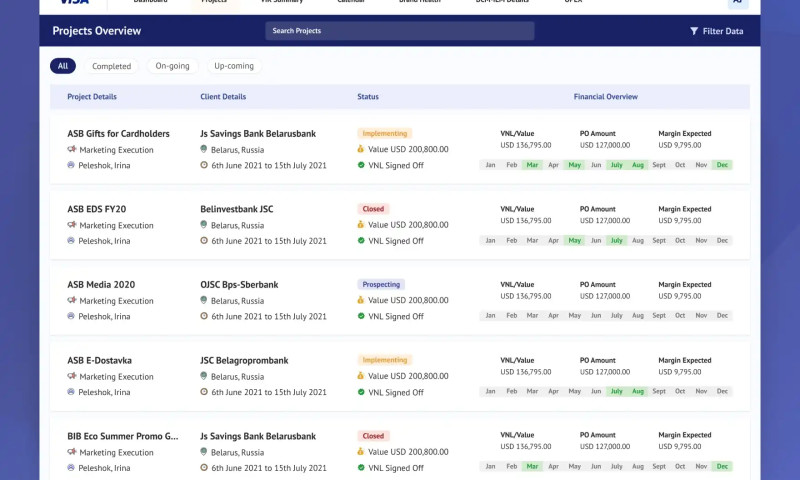800x480 pixels.
Task: Click location icon for Js Savings Bank Belarusbank first row
Action: [204, 150]
